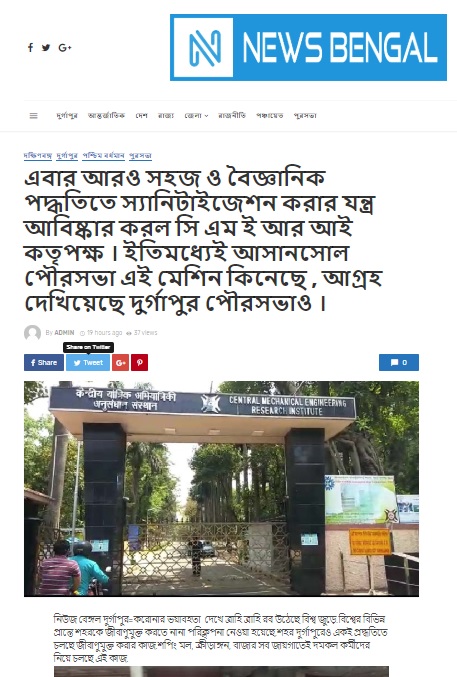Open the দুর্গাপুর nav menu item
Image resolution: width=457 pixels, height=677 pixels.
67,116
